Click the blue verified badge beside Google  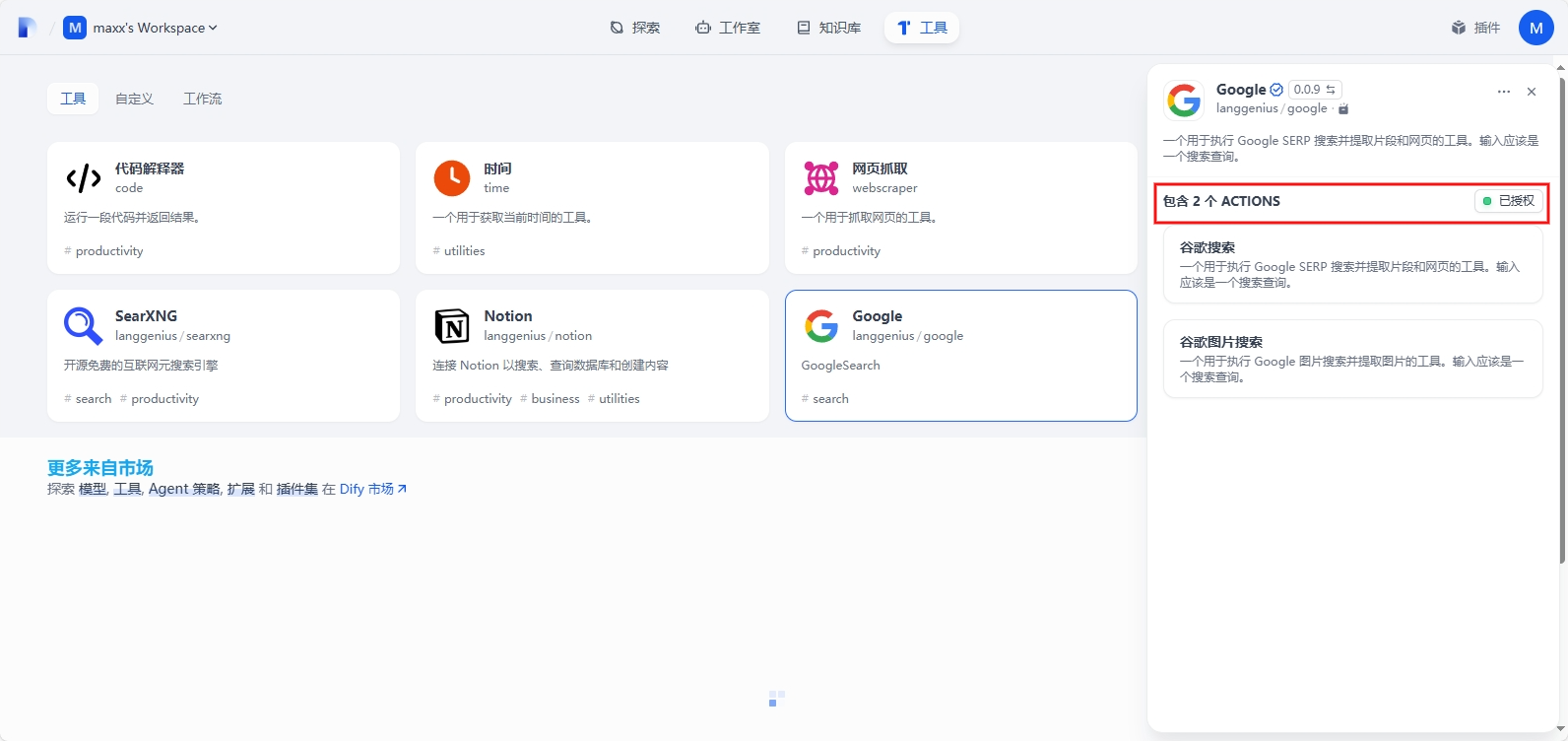[x=1276, y=90]
